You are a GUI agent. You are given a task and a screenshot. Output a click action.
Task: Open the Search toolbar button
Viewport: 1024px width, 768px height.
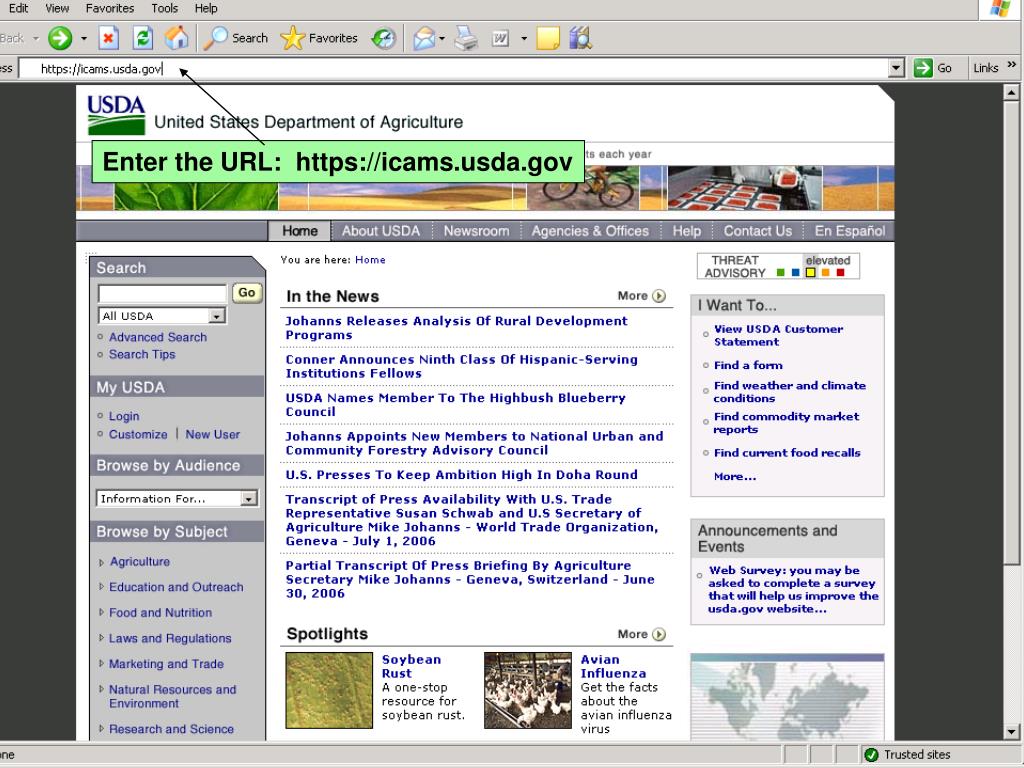[x=236, y=38]
